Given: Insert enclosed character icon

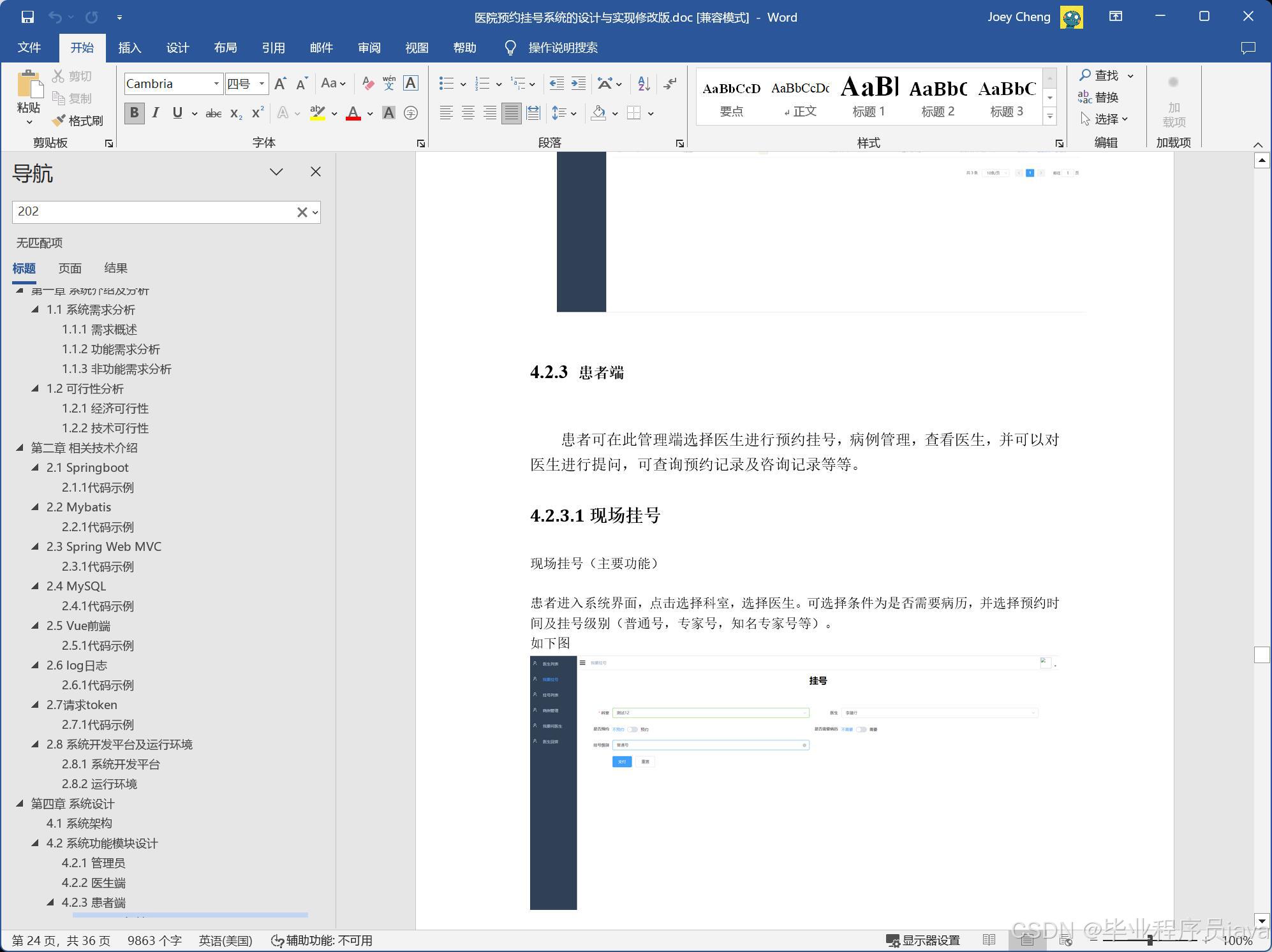Looking at the screenshot, I should click(x=411, y=114).
